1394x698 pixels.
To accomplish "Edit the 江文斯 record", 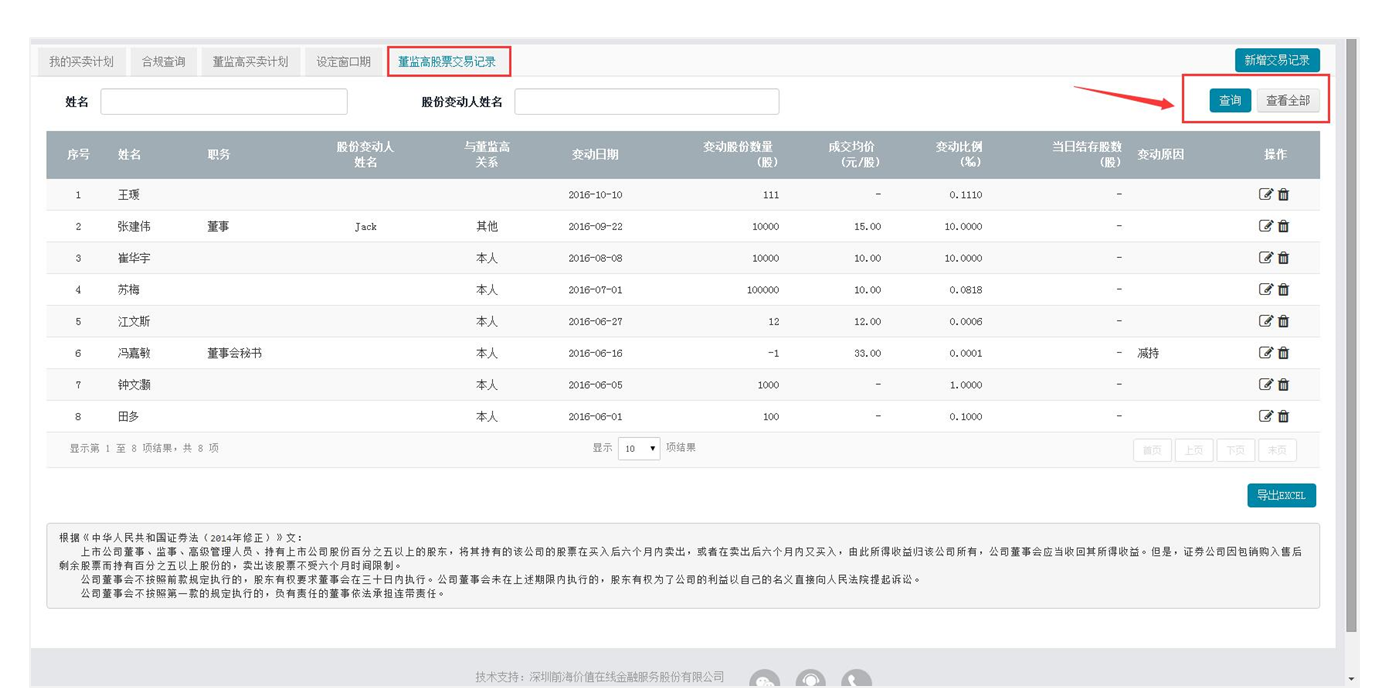I will click(1265, 321).
